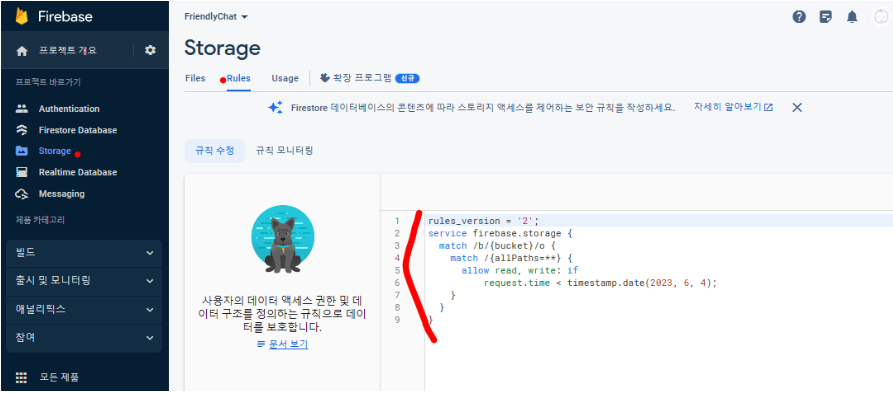Click line allow read, write: if
Screen dimensions: 893x393
click(519, 271)
